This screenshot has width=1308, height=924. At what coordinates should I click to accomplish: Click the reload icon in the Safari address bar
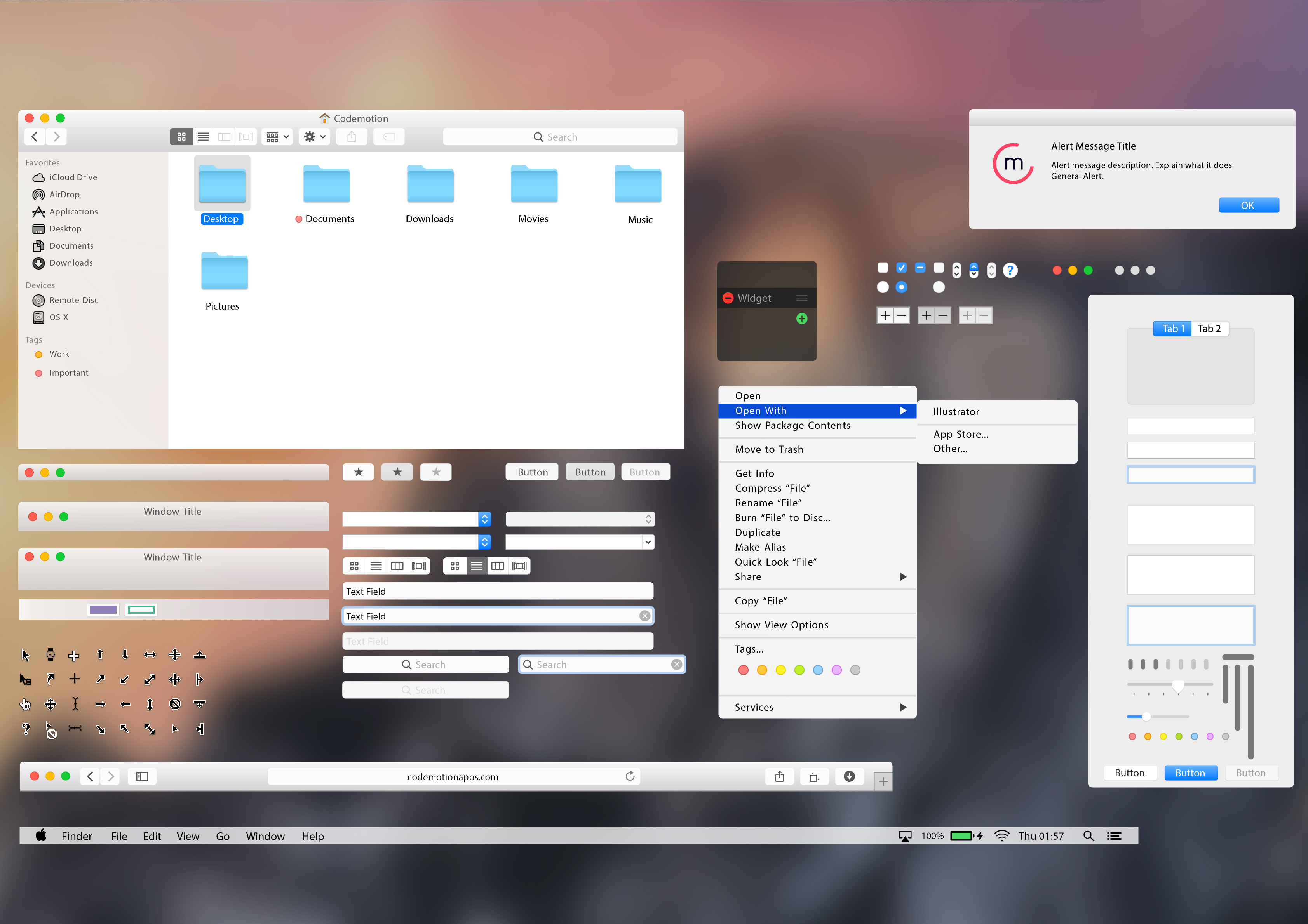[629, 776]
